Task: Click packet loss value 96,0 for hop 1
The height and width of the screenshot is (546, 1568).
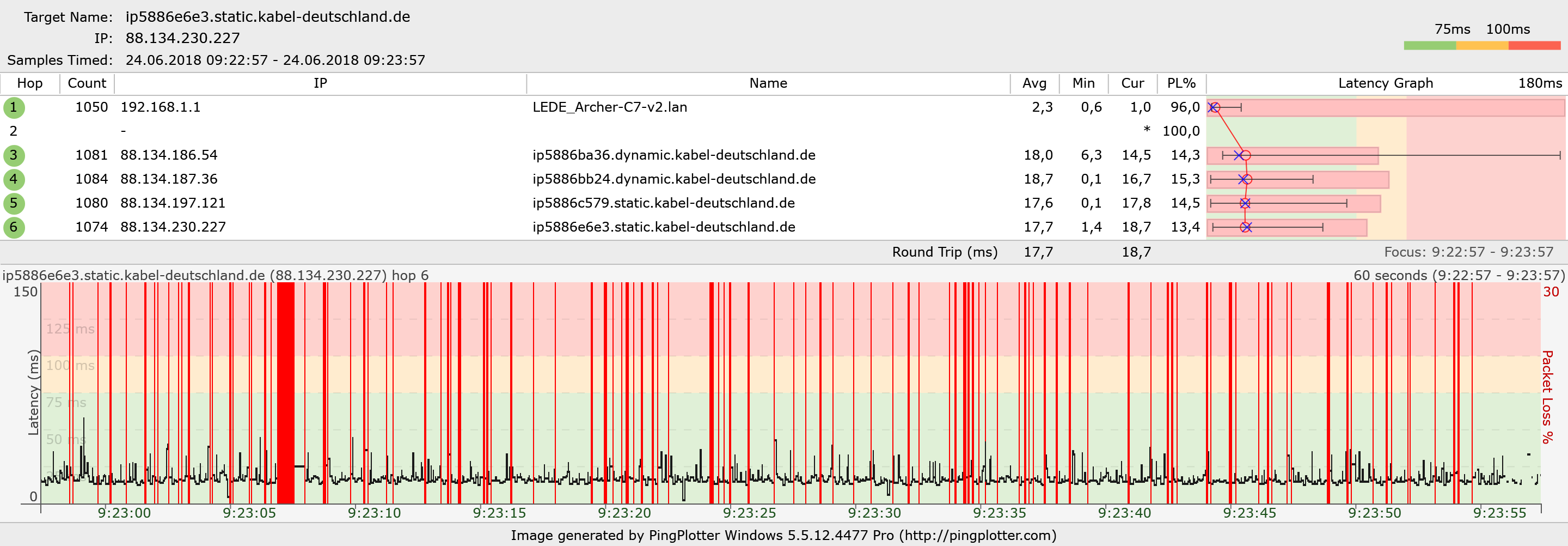Action: (x=1185, y=107)
